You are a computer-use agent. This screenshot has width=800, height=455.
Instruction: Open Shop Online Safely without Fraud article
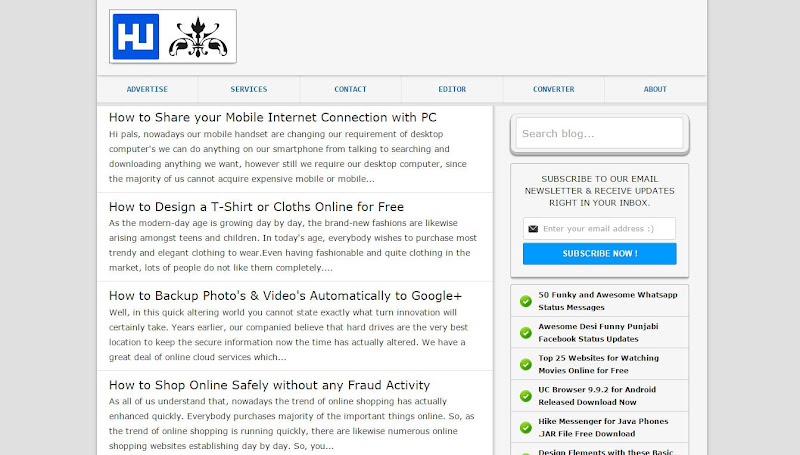[269, 385]
